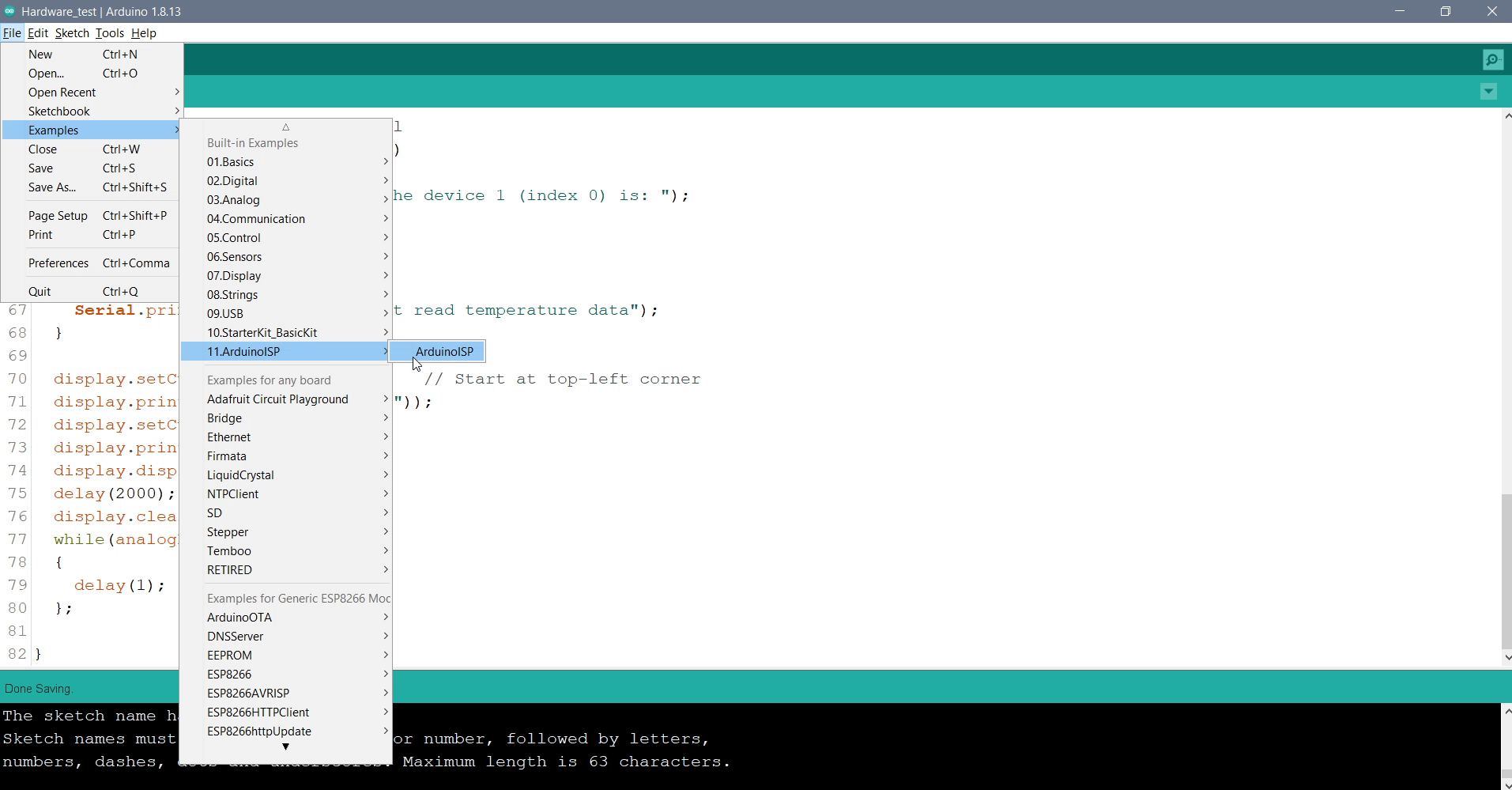Viewport: 1512px width, 790px height.
Task: Expand 10.StarterKit_BasicKit examples
Action: [286, 333]
